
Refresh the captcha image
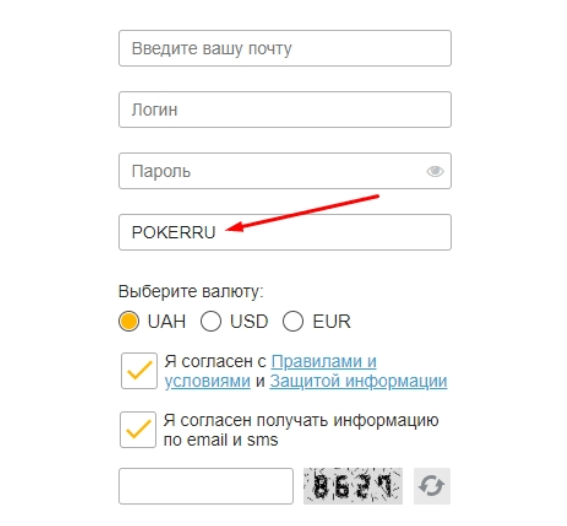click(x=432, y=486)
